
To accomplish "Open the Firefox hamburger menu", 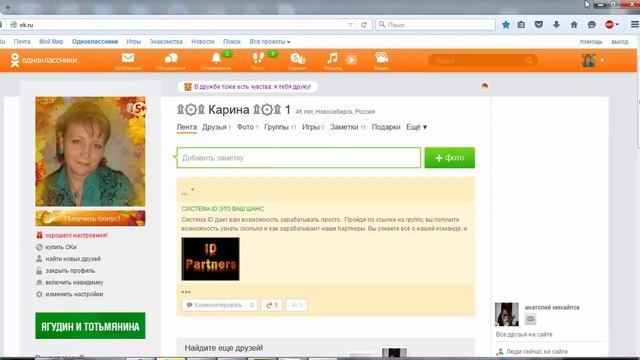I will point(635,24).
